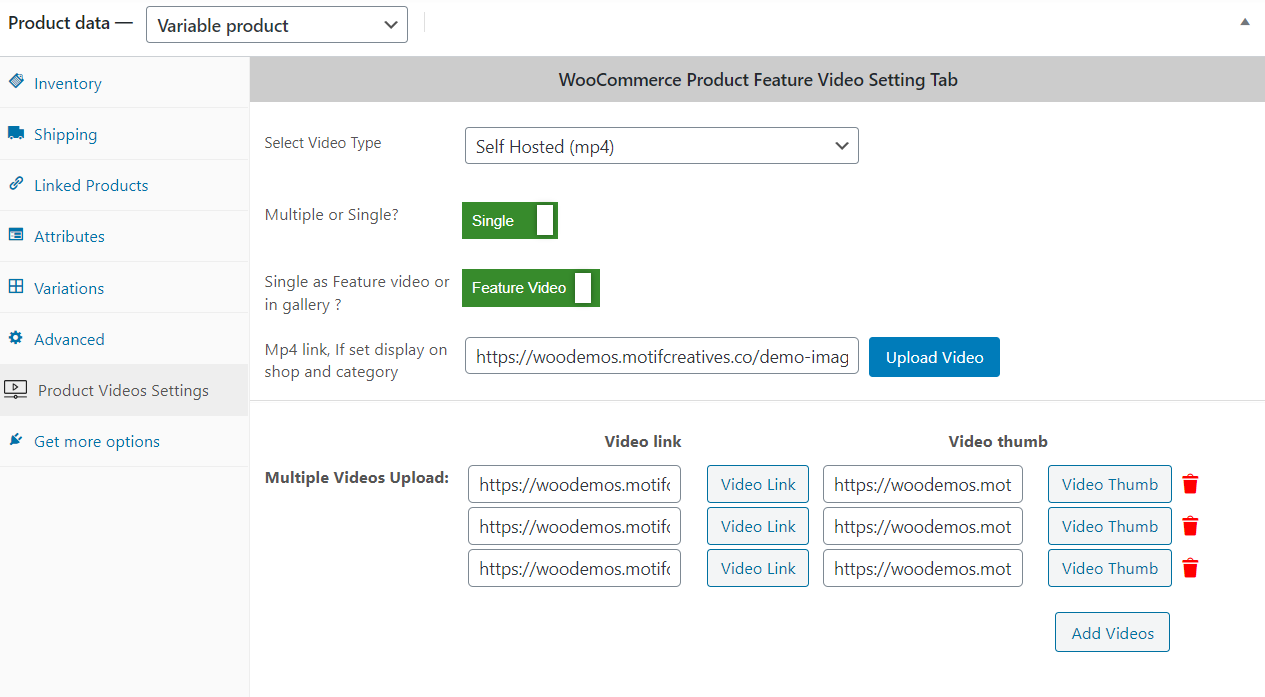Delete the first video row with trash icon
The width and height of the screenshot is (1265, 697).
[x=1189, y=483]
